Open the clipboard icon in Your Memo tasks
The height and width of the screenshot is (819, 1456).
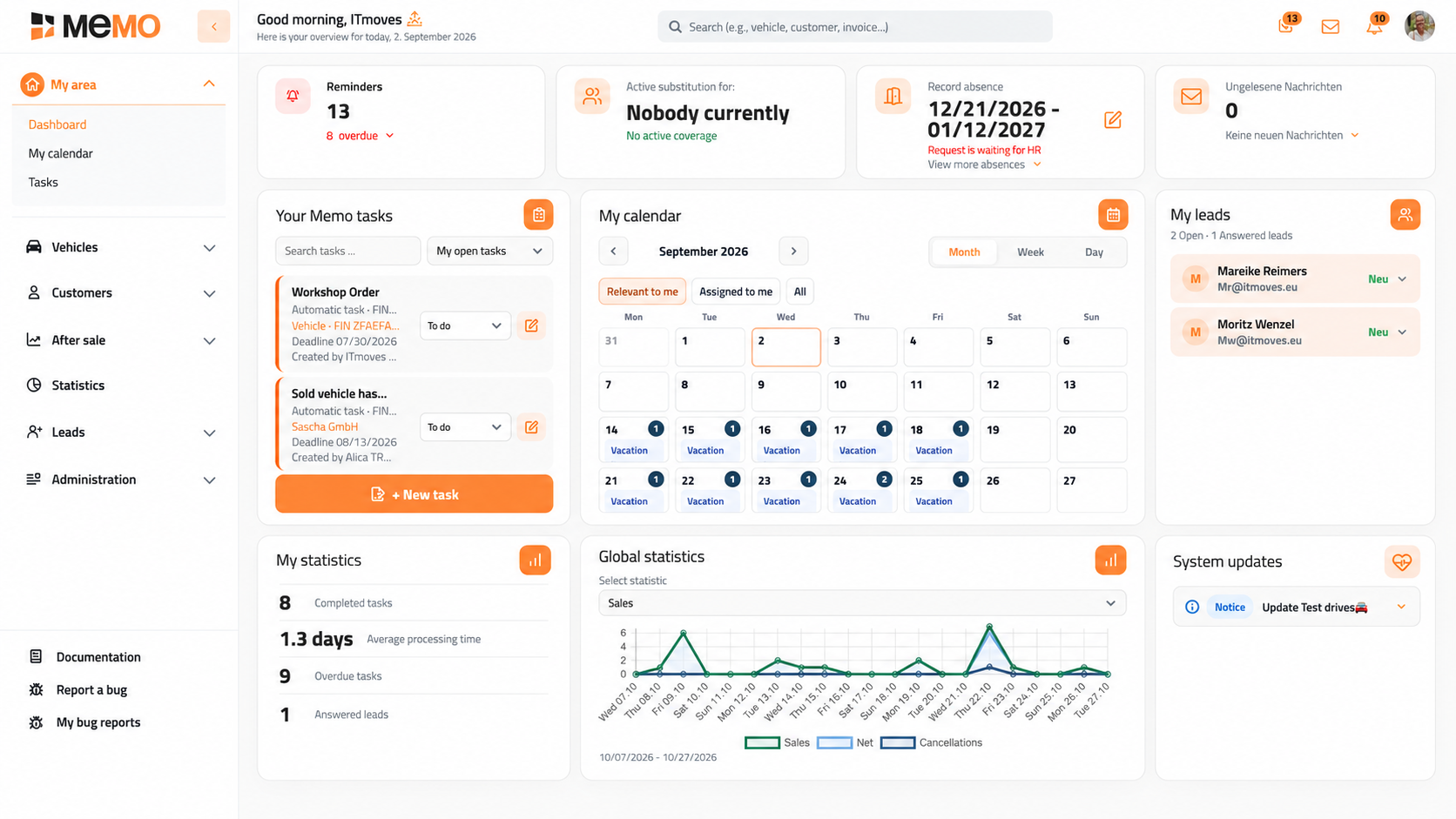click(x=538, y=215)
